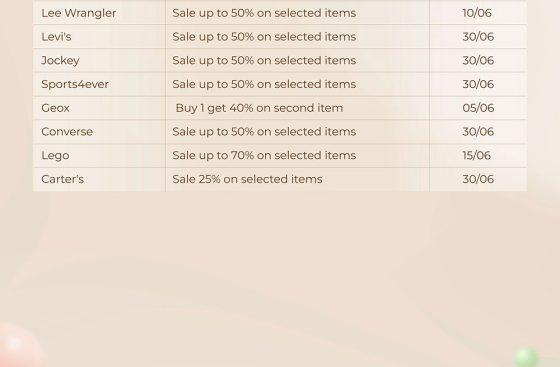
Task: Select the Carter's brand name
Action: pyautogui.click(x=62, y=179)
